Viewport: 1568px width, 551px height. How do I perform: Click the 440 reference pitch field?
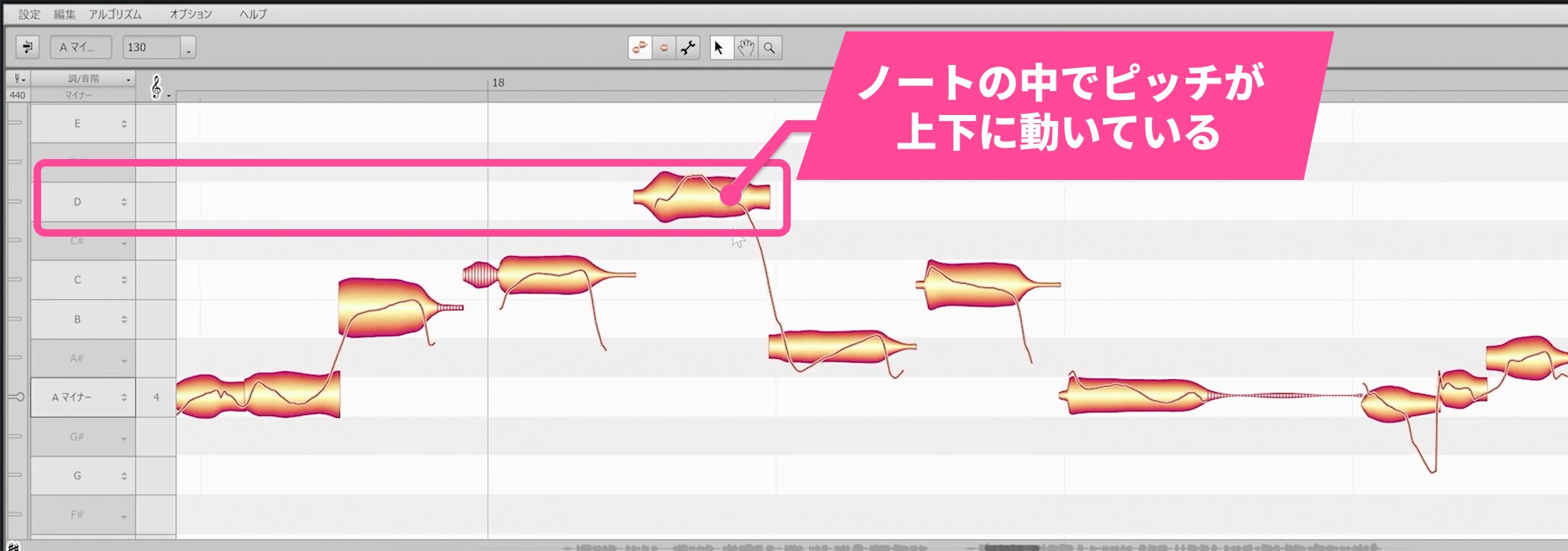[x=17, y=95]
